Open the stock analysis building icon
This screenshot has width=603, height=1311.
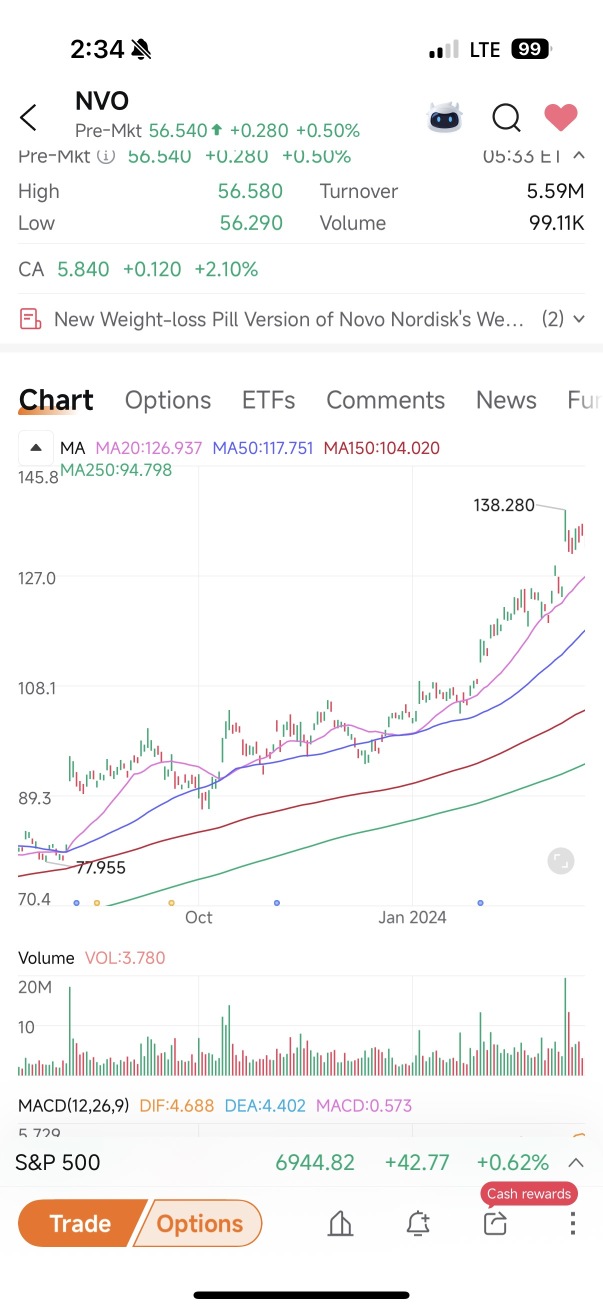341,1224
